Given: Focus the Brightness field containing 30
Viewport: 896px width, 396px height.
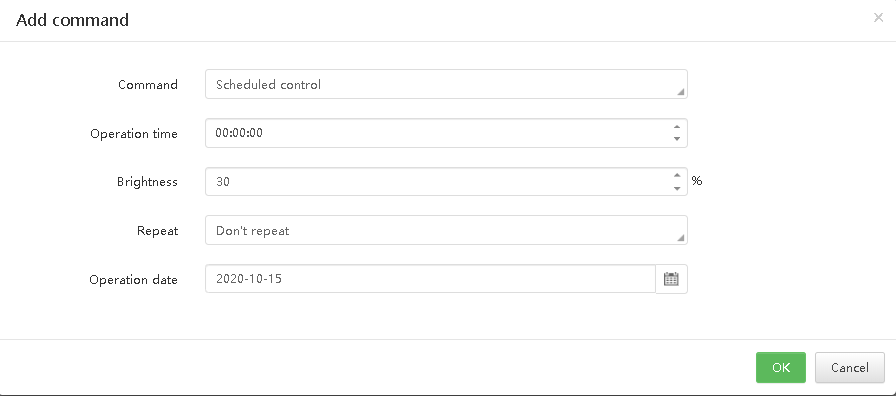Looking at the screenshot, I should [438, 182].
